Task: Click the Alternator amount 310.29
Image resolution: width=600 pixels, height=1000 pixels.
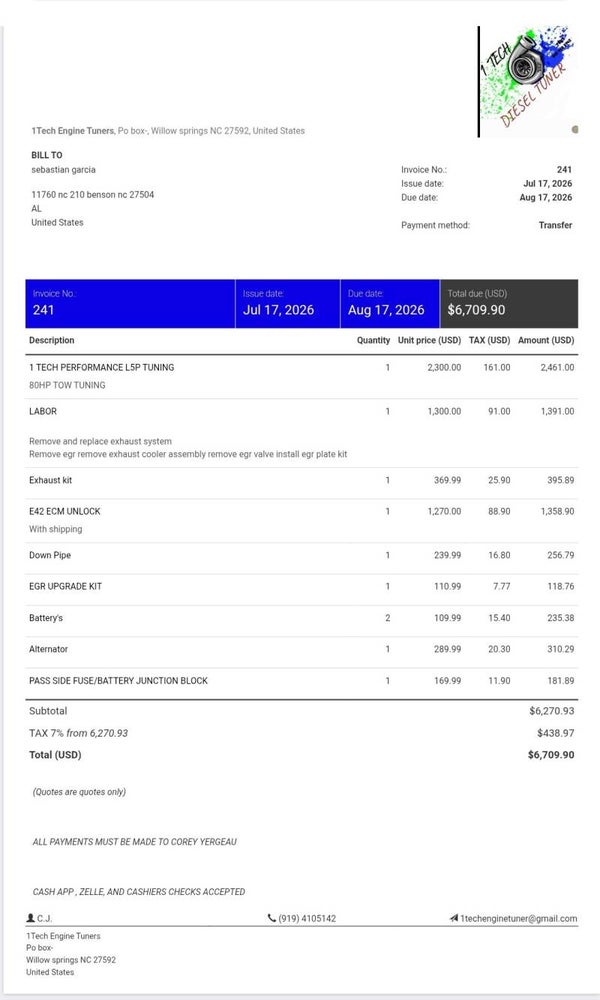Action: click(x=560, y=649)
